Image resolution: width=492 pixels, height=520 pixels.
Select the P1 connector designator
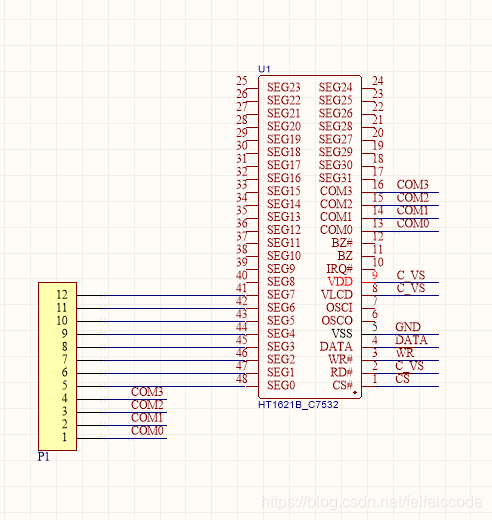[x=43, y=456]
